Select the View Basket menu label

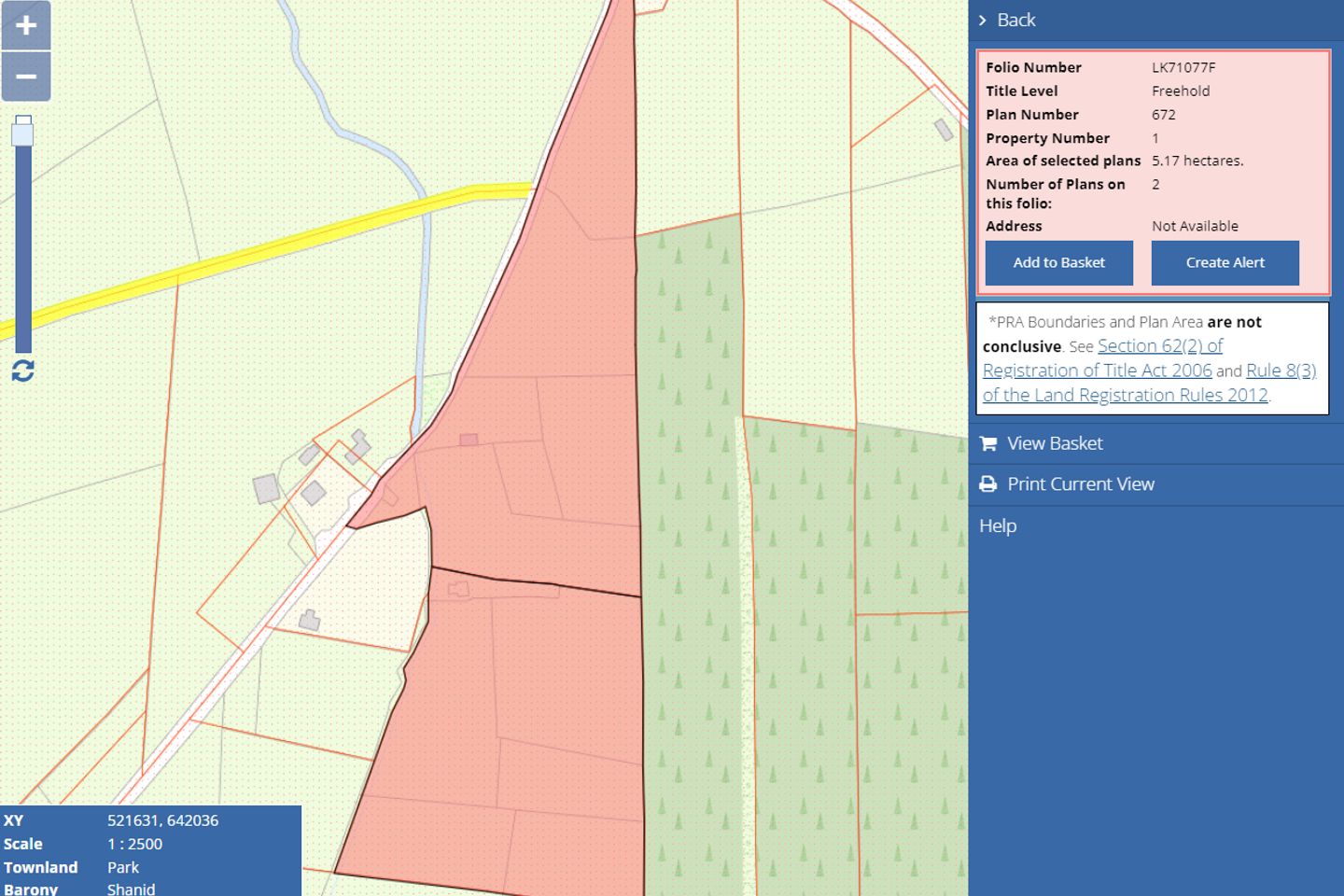click(1055, 443)
